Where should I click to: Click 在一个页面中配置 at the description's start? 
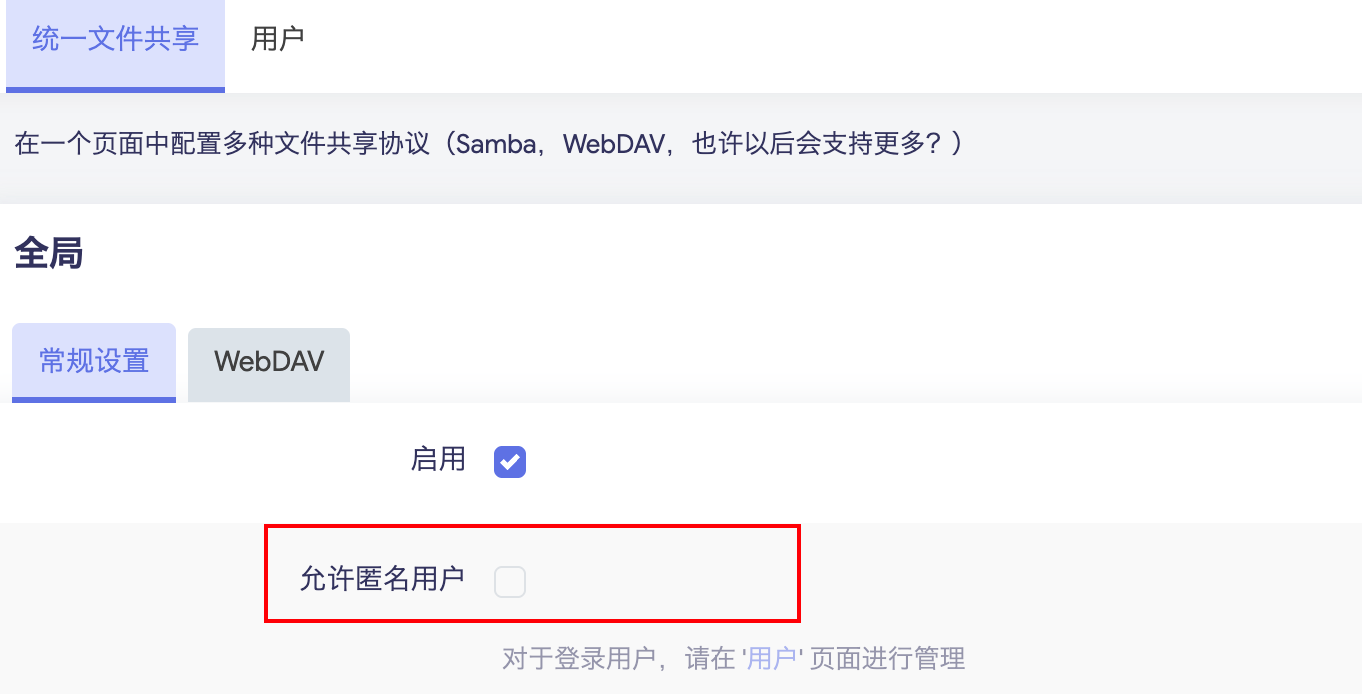coord(112,144)
